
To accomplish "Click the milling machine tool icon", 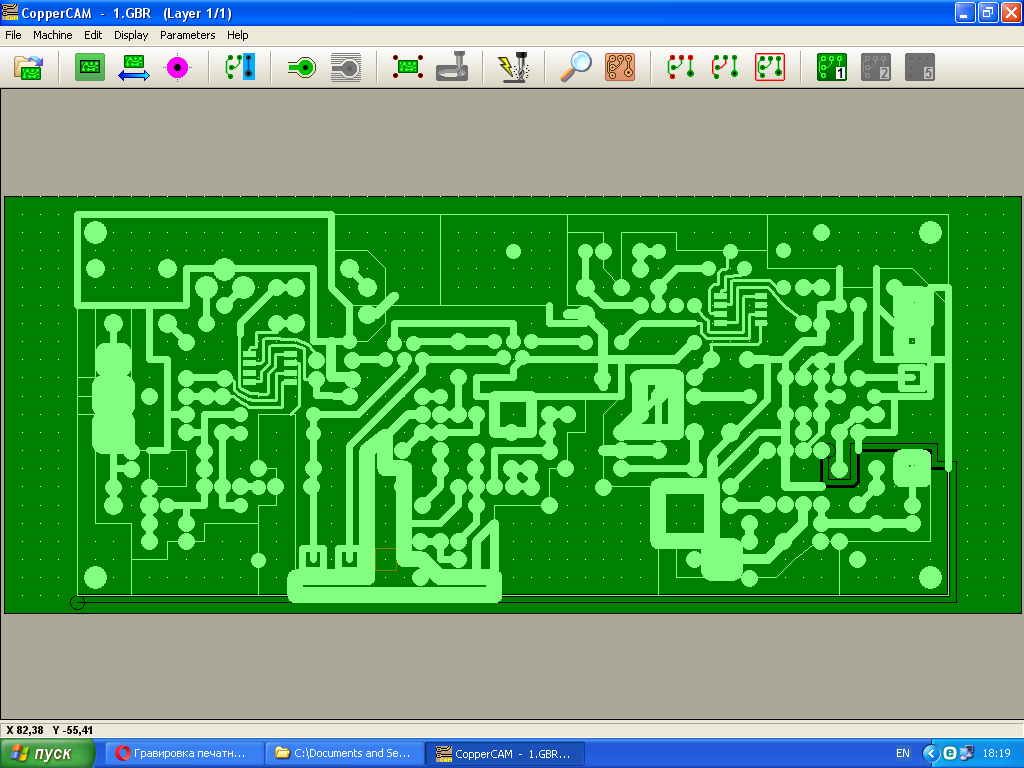I will coord(452,67).
